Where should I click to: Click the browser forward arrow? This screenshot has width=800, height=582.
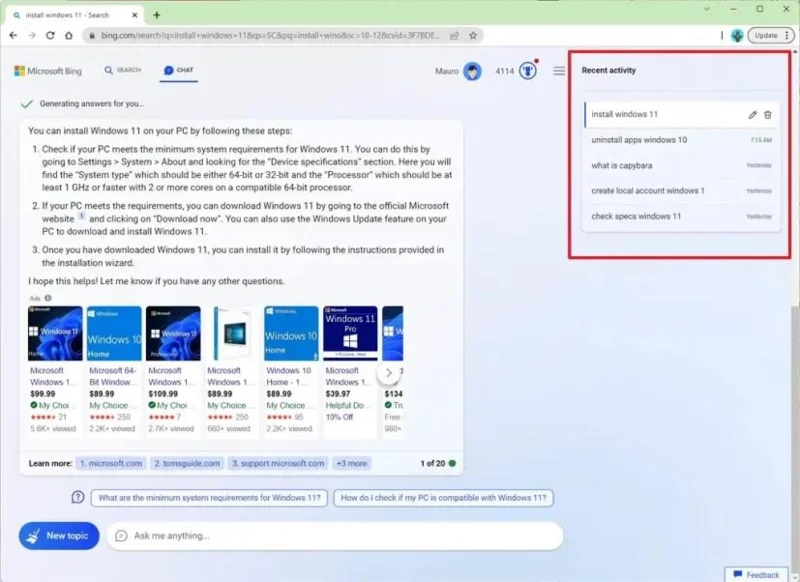[x=32, y=35]
